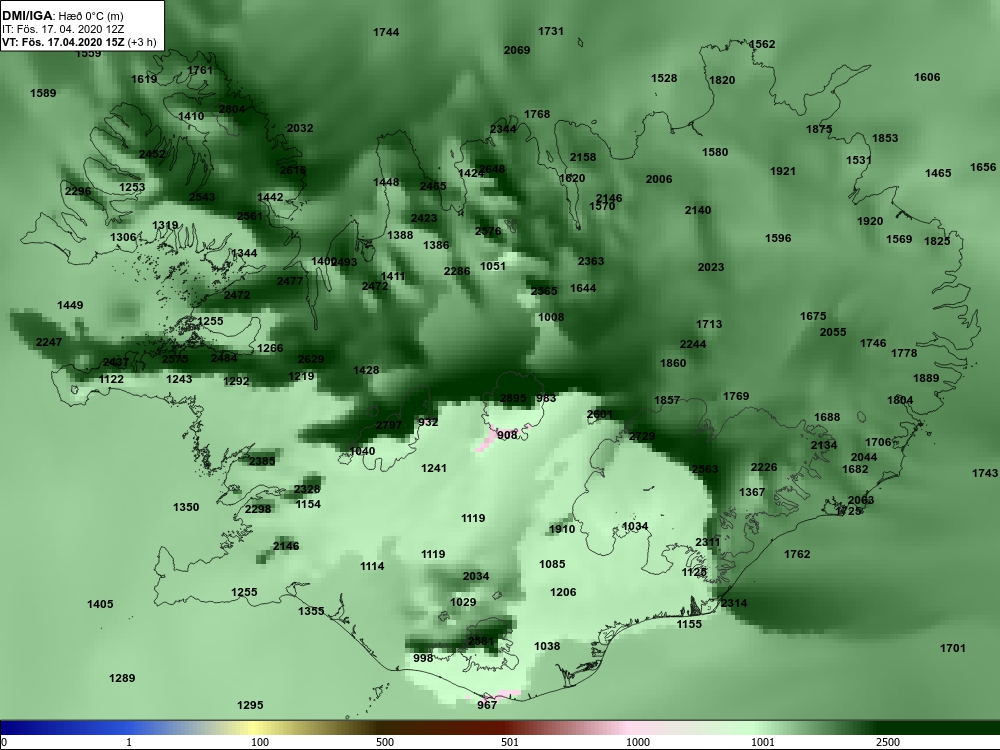Click the map value 2296
This screenshot has height=750, width=1000.
coord(78,191)
